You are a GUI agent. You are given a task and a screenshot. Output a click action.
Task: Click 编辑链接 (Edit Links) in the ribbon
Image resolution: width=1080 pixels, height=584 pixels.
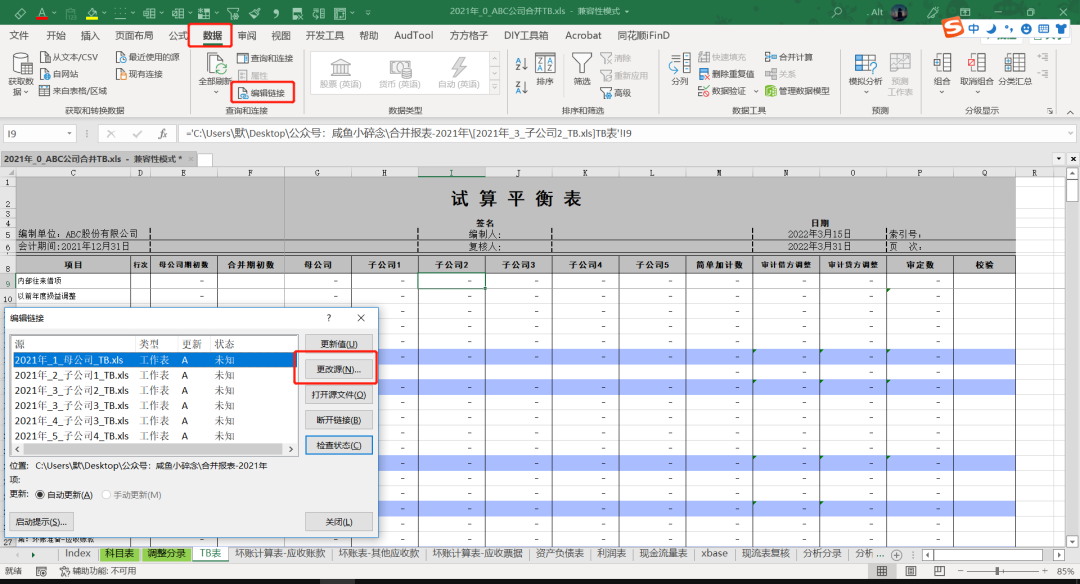pyautogui.click(x=262, y=92)
